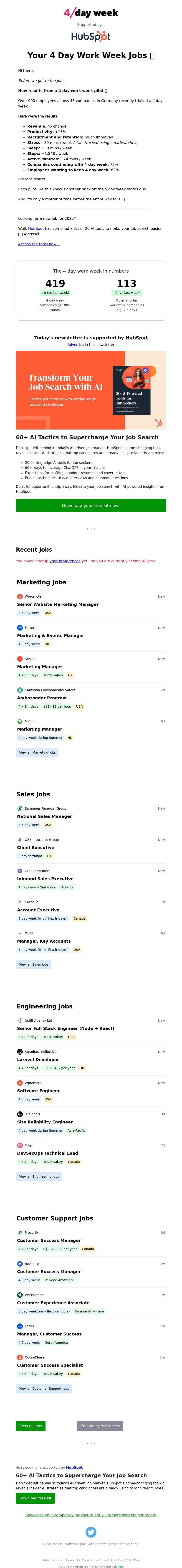Click the 'Transform Your Job Search with AI' banner
This screenshot has width=182, height=1568.
91,390
